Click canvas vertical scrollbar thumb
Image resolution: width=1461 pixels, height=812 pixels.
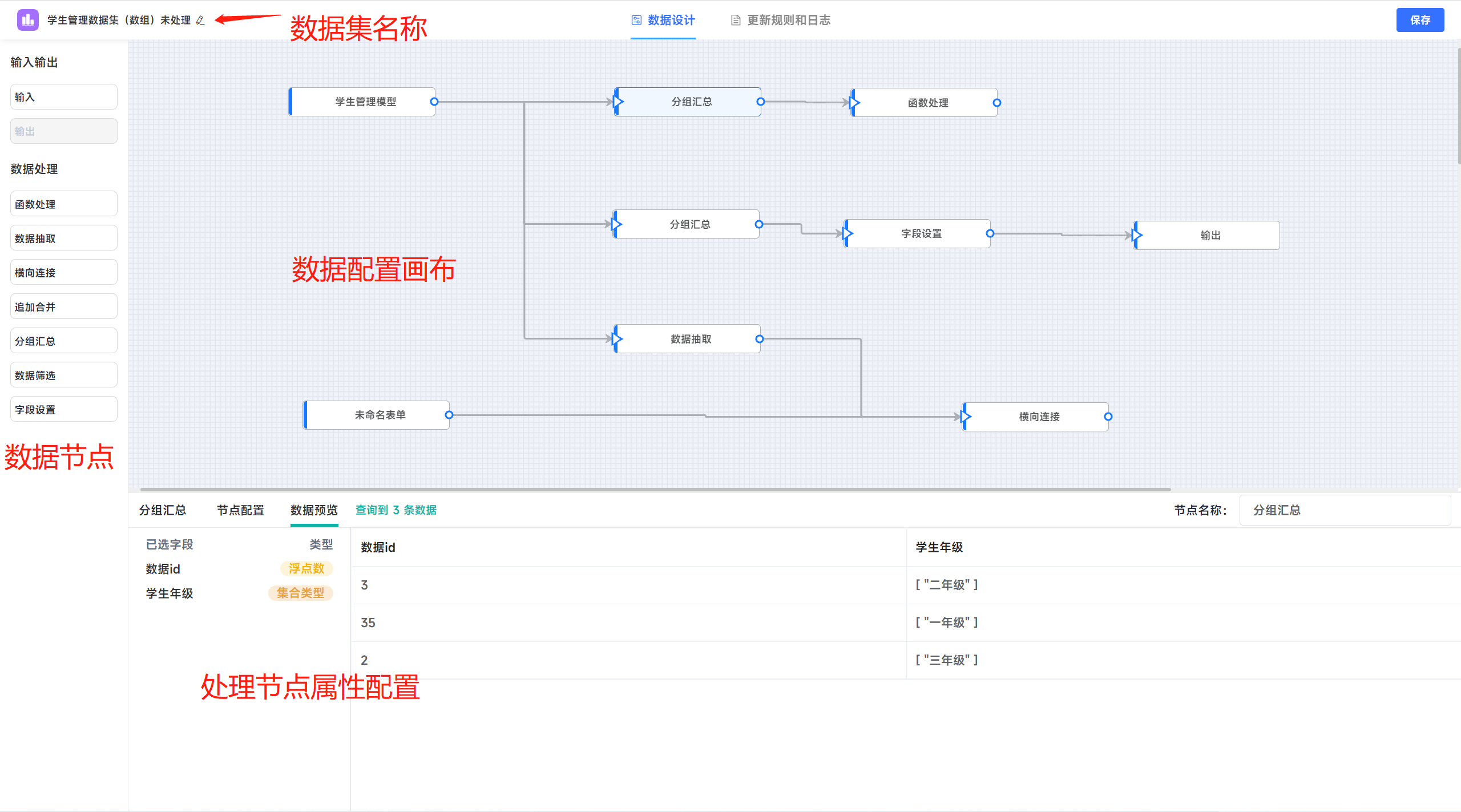1459,106
